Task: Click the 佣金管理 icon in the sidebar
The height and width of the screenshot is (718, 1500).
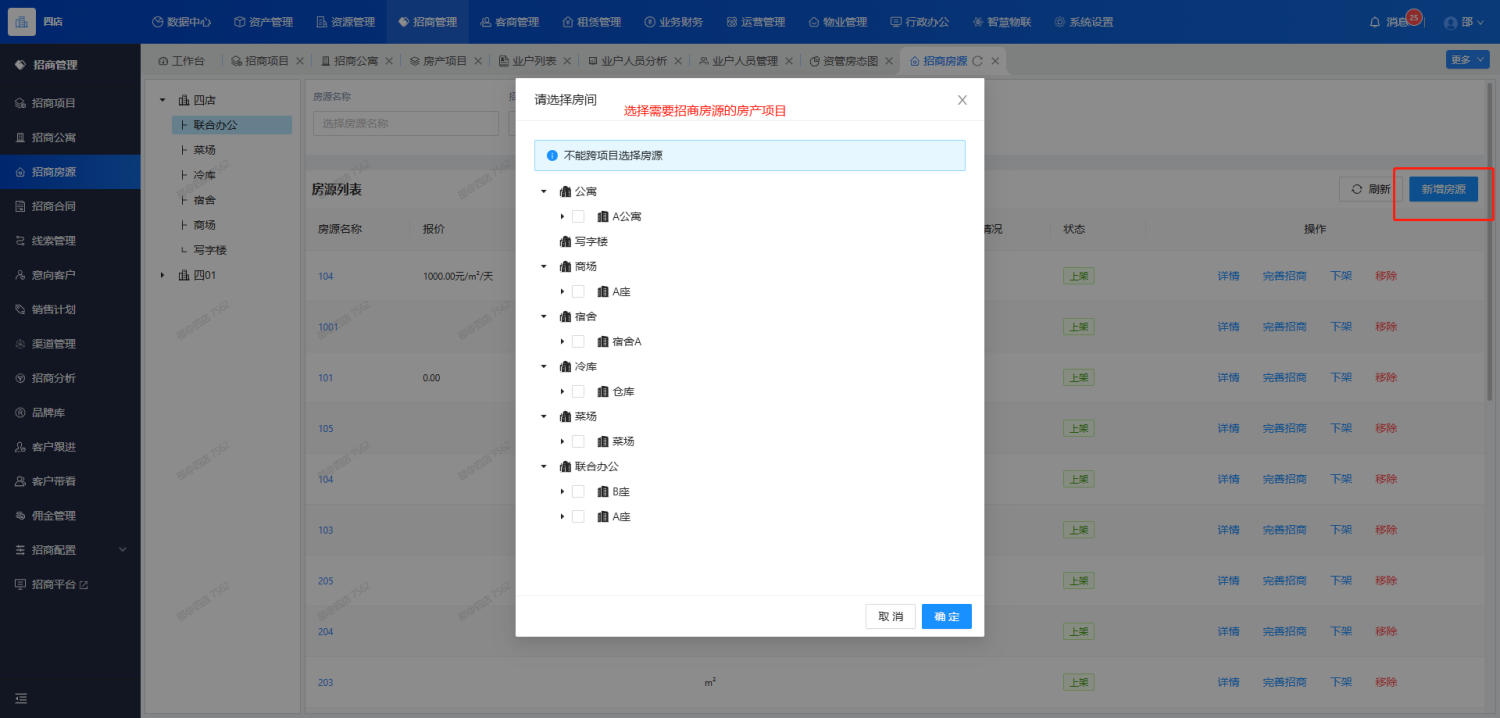Action: (x=20, y=516)
